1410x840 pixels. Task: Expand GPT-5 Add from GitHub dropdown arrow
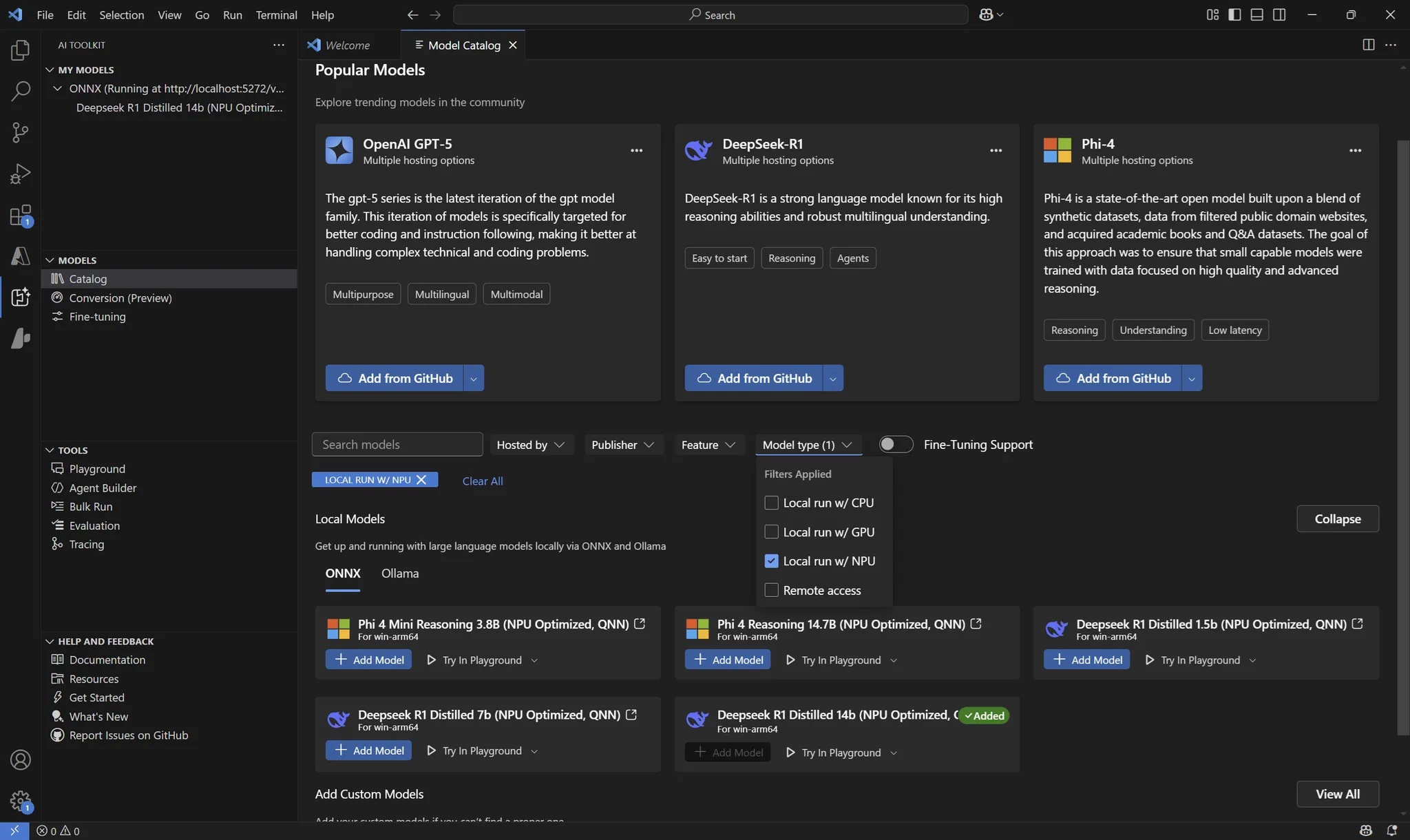click(x=473, y=378)
